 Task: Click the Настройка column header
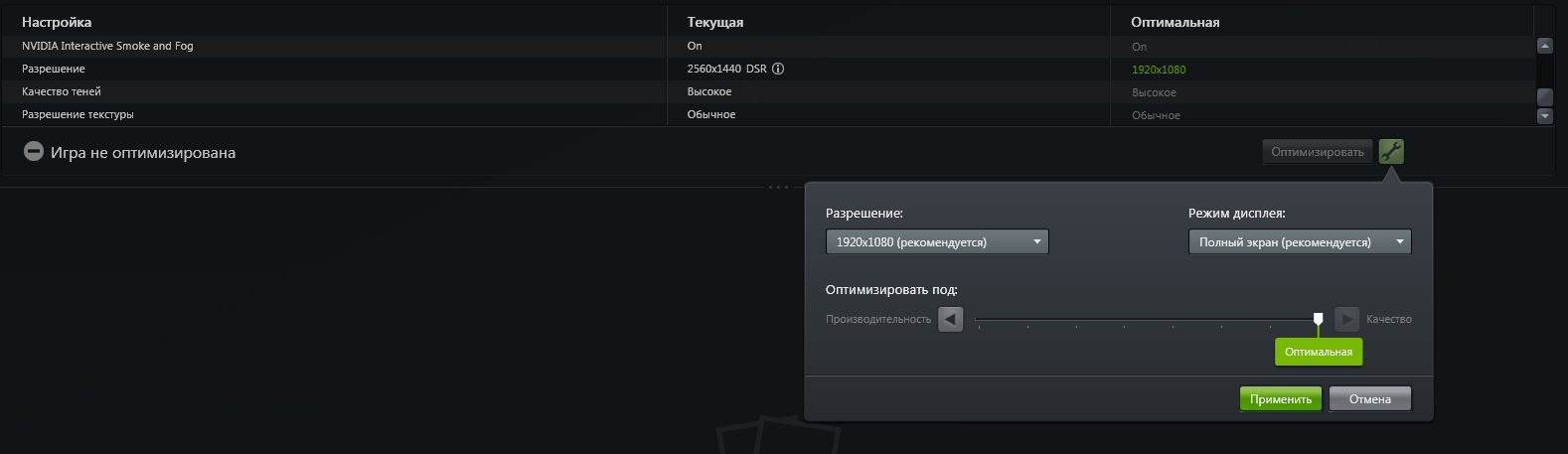point(57,22)
